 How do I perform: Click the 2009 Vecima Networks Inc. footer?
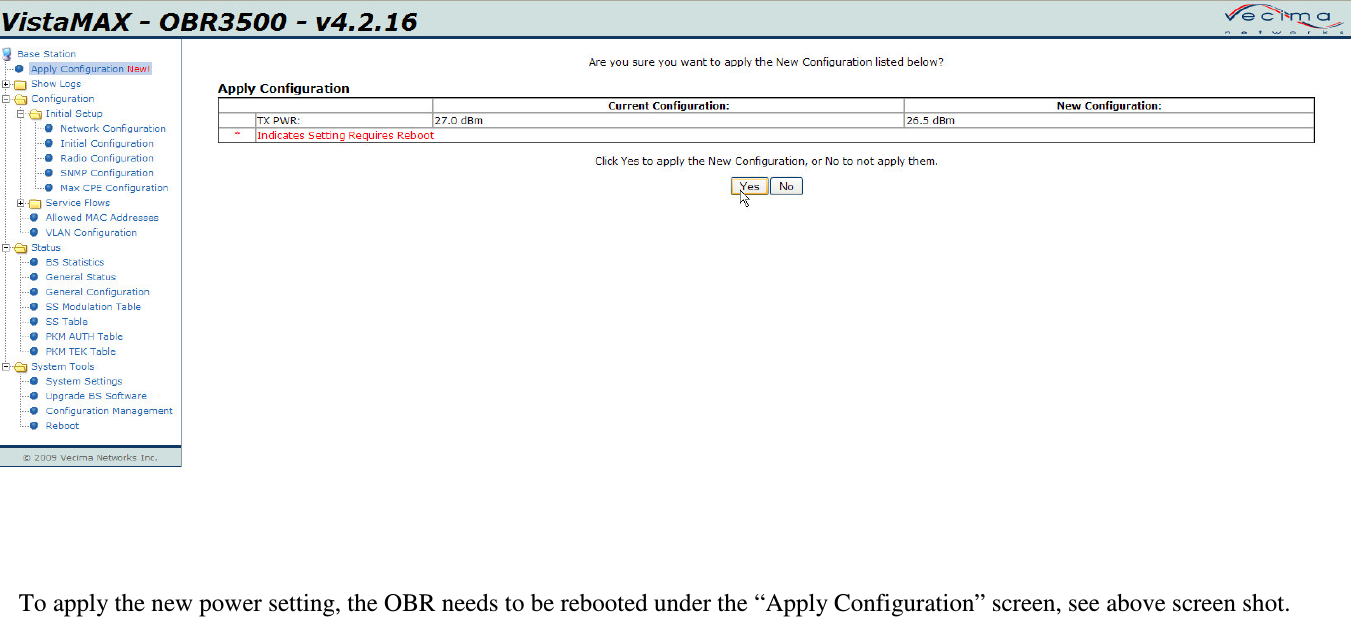click(x=90, y=458)
